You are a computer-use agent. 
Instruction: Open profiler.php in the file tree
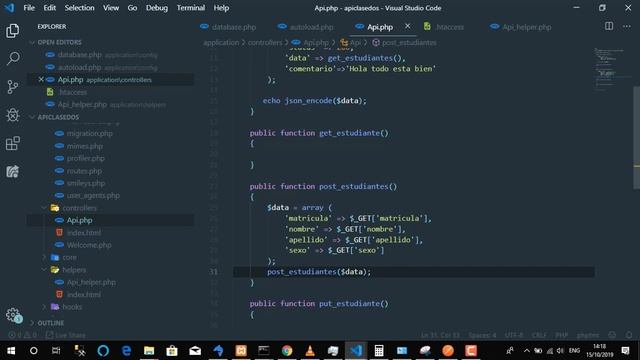(85, 158)
